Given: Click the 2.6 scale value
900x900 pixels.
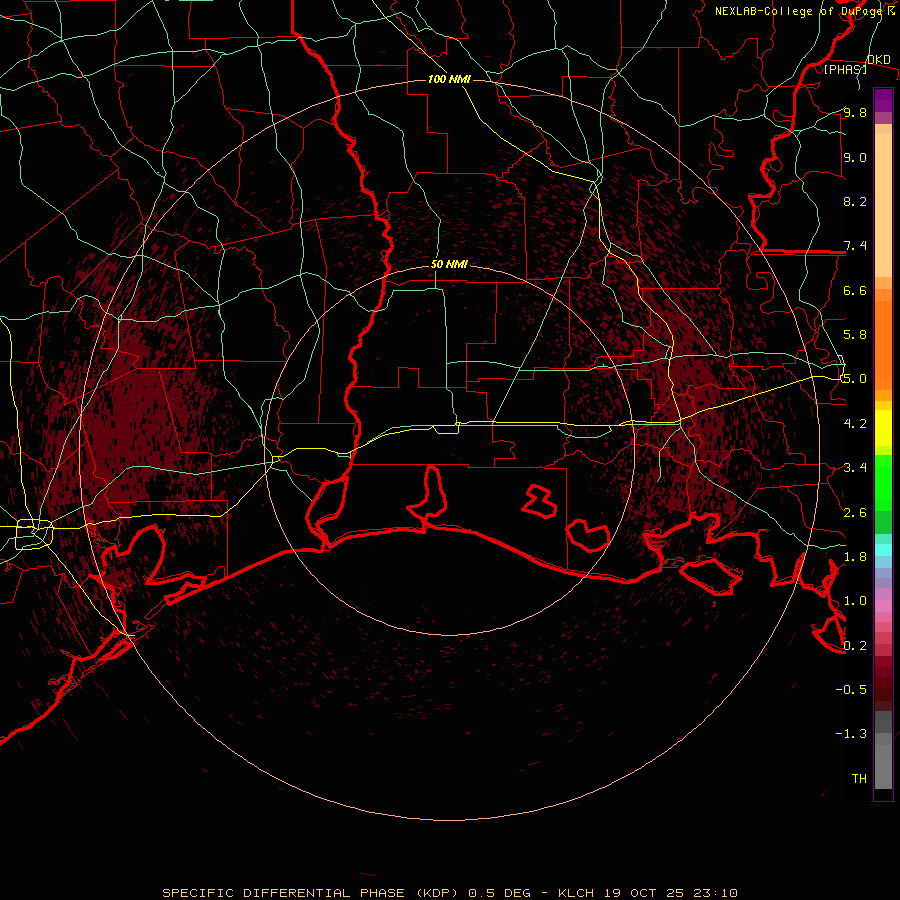Looking at the screenshot, I should click(x=855, y=513).
